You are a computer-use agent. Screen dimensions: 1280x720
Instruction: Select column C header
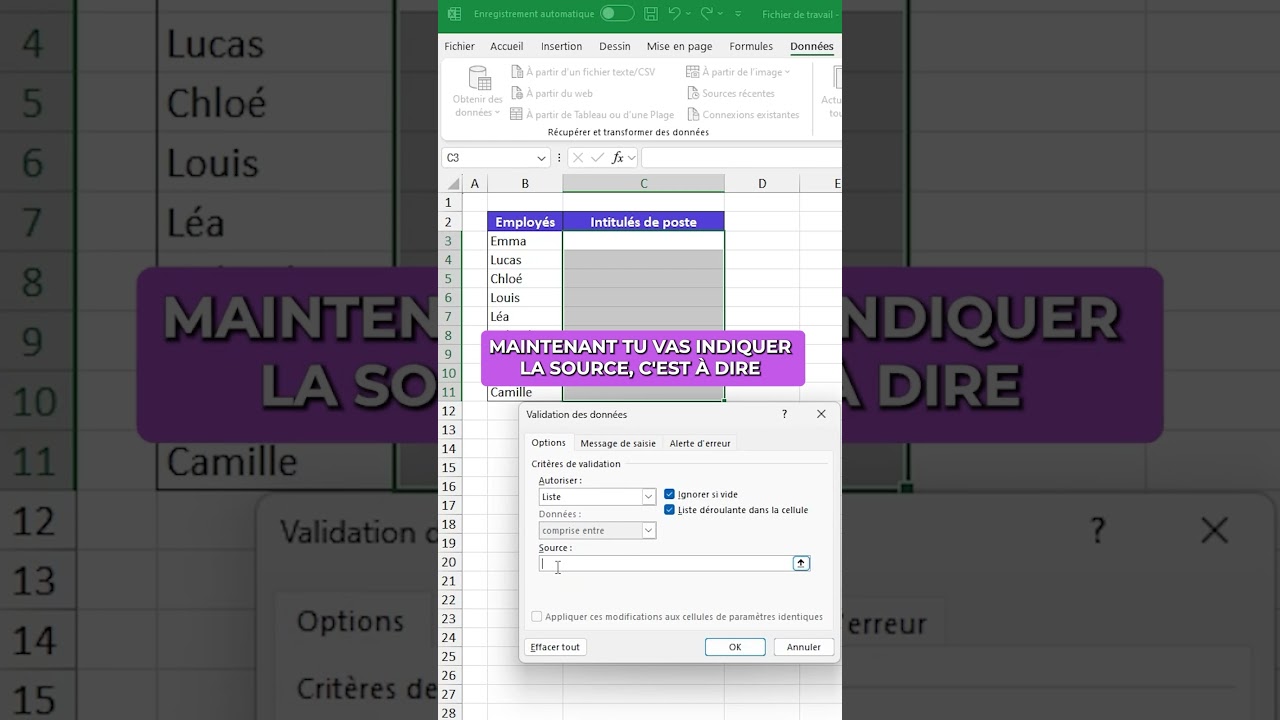tap(644, 184)
